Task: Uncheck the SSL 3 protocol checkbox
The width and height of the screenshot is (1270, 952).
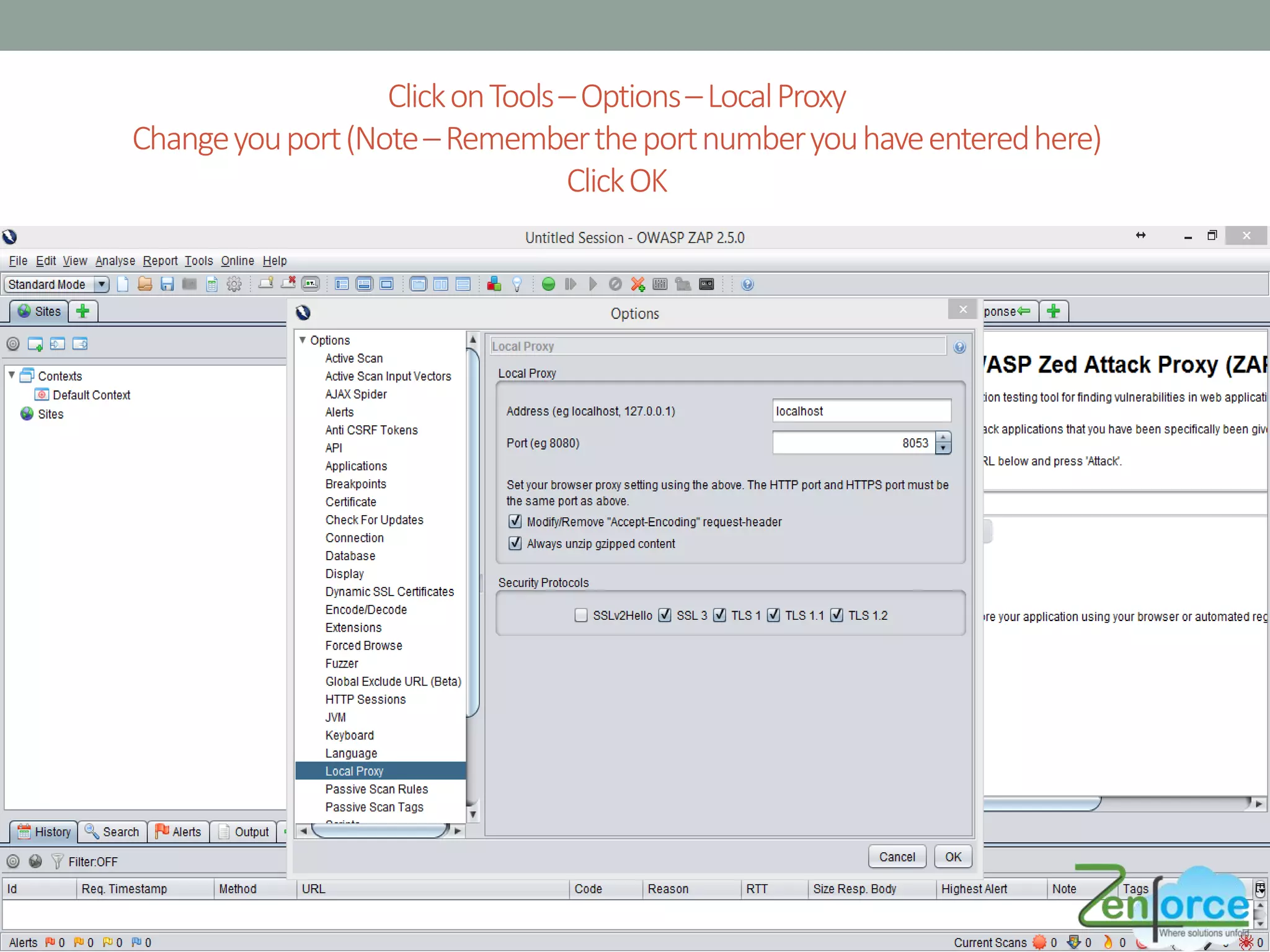Action: 665,615
